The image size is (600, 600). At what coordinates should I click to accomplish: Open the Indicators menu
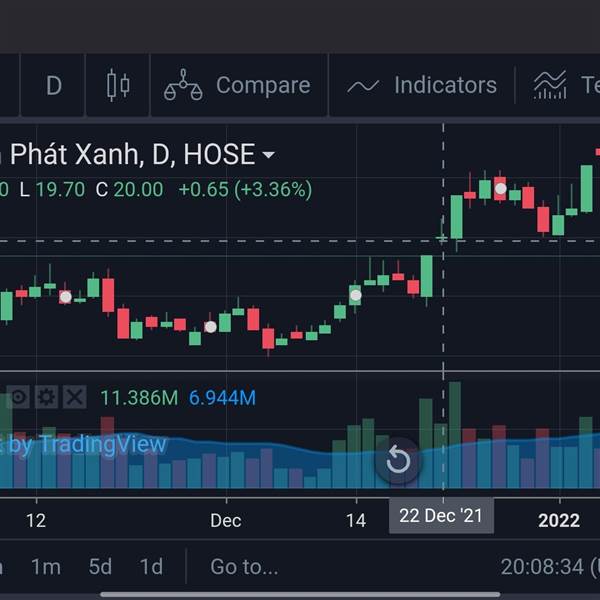(x=422, y=85)
